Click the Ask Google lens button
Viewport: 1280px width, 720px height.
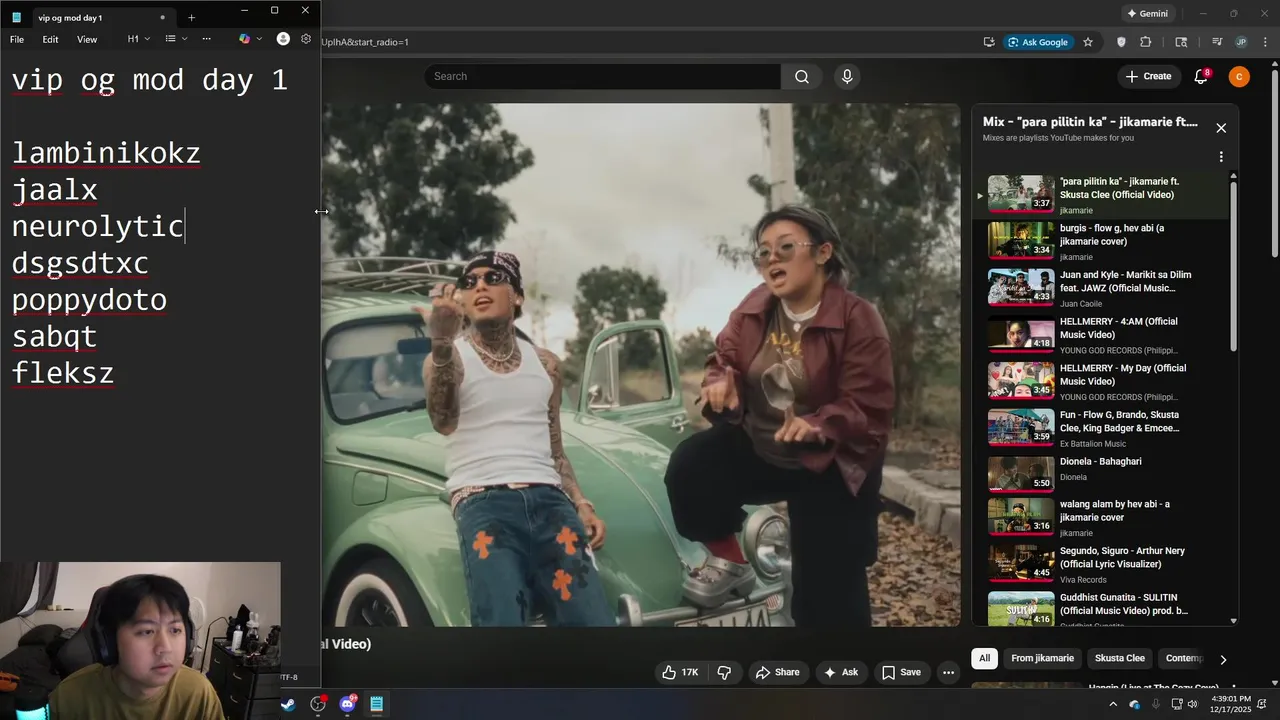click(x=1038, y=42)
